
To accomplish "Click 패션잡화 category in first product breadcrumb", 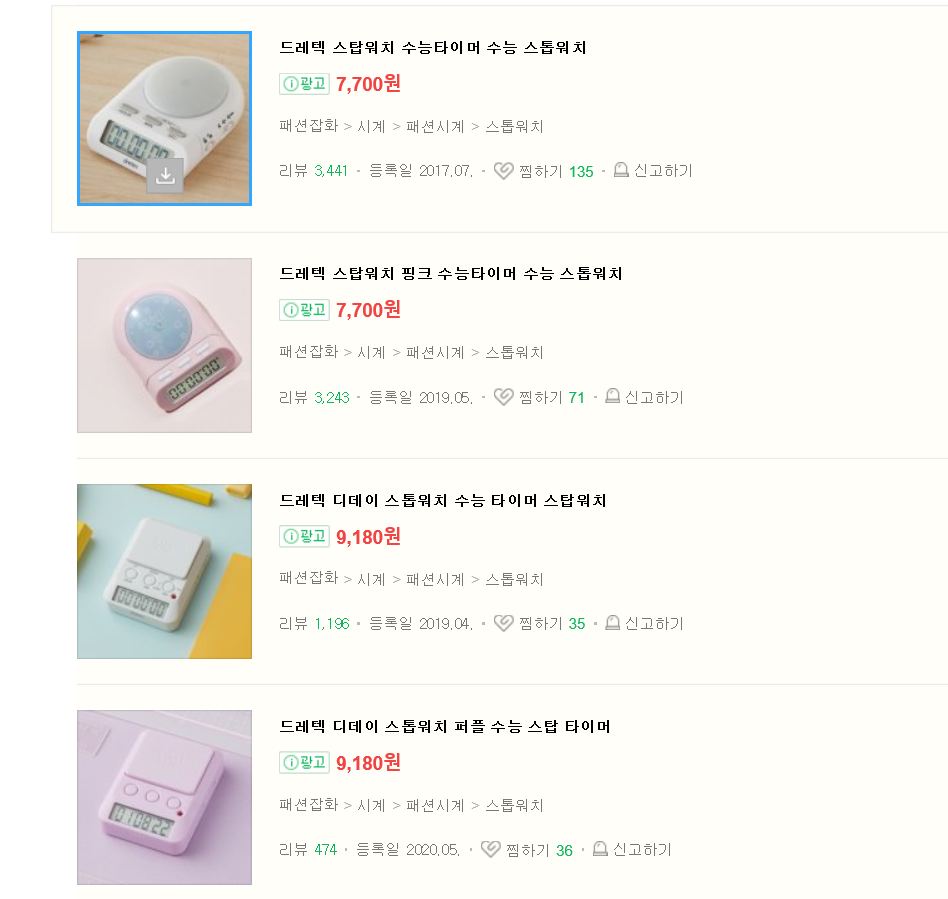I will (309, 127).
